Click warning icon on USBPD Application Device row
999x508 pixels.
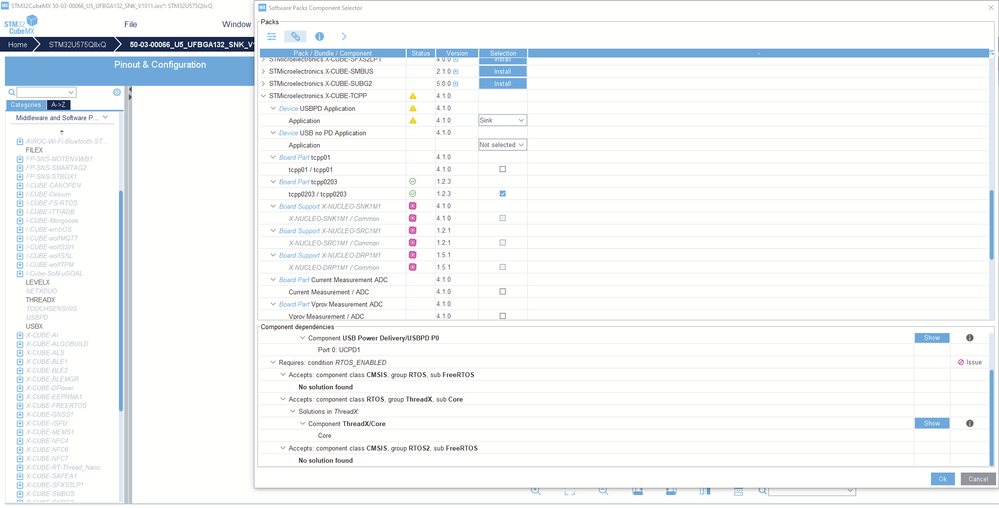(412, 108)
